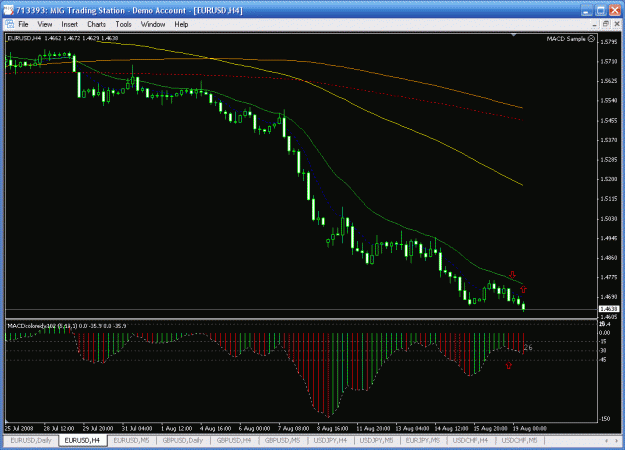This screenshot has width=625, height=450.
Task: Click the 13 Aug 04:00 time label
Action: click(412, 428)
